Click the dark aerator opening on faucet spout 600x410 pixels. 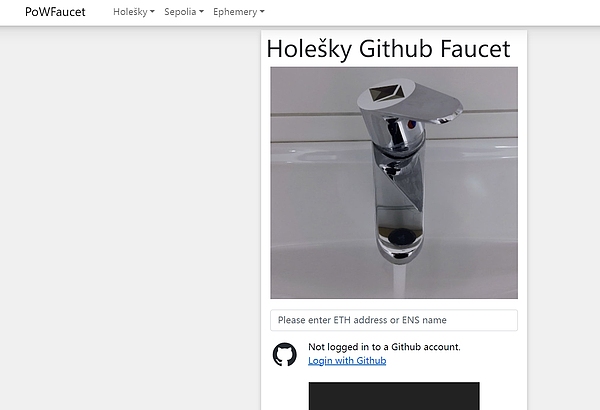pos(400,236)
